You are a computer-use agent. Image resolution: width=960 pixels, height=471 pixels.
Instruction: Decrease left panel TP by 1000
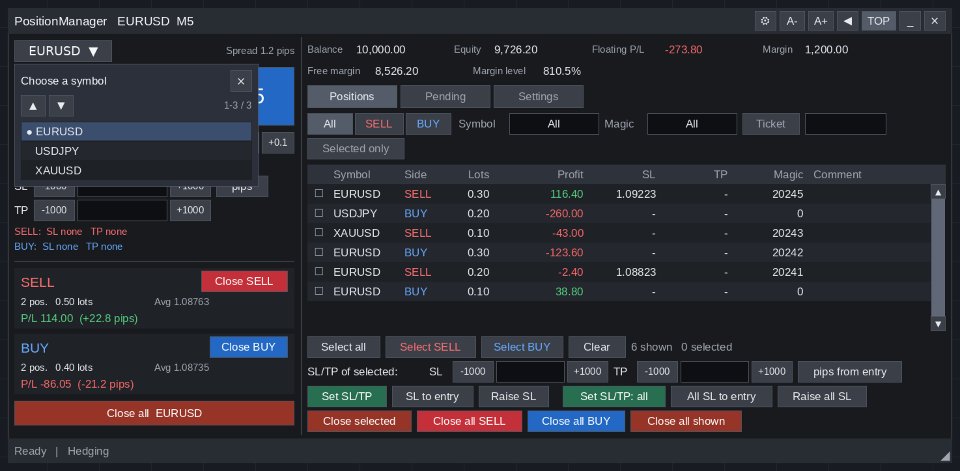coord(54,210)
